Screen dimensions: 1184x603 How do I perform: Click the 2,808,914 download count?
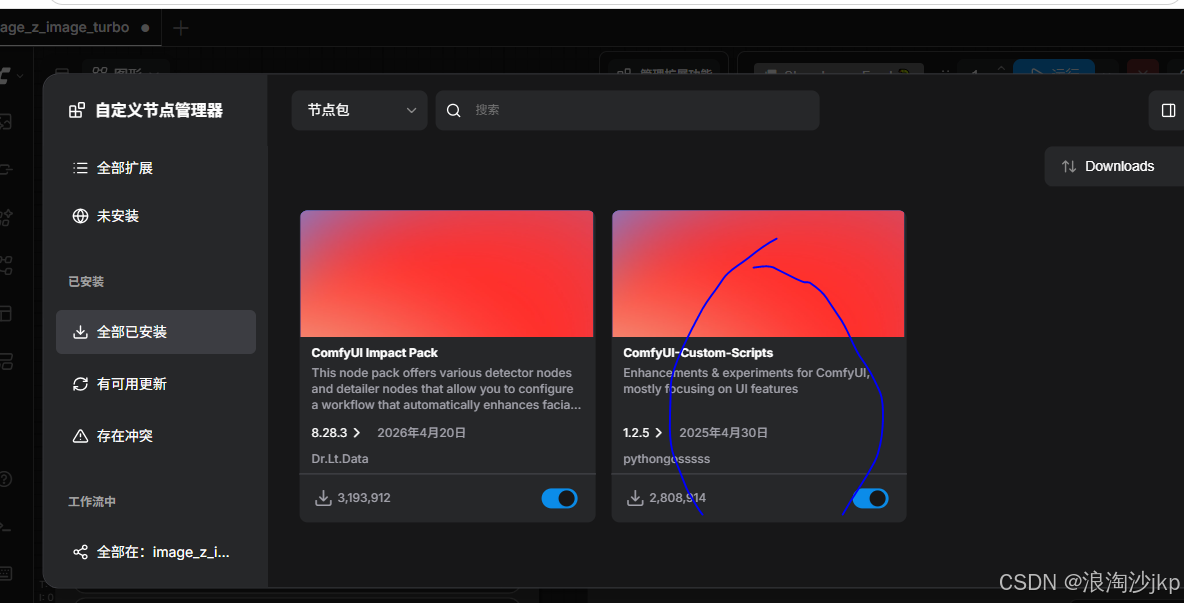click(677, 498)
